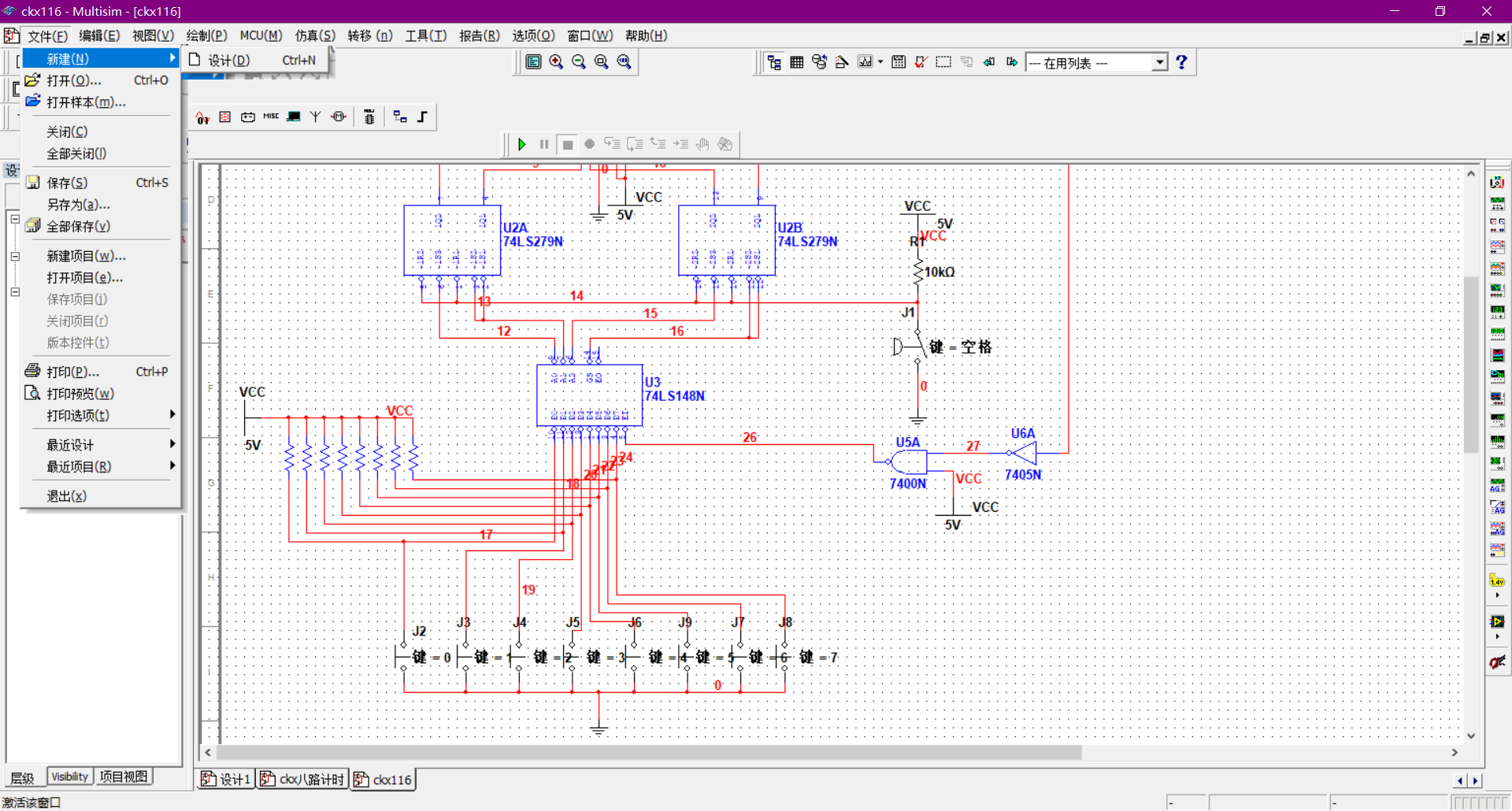1512x811 pixels.
Task: Click the zoom out magnifier icon
Action: [x=579, y=62]
